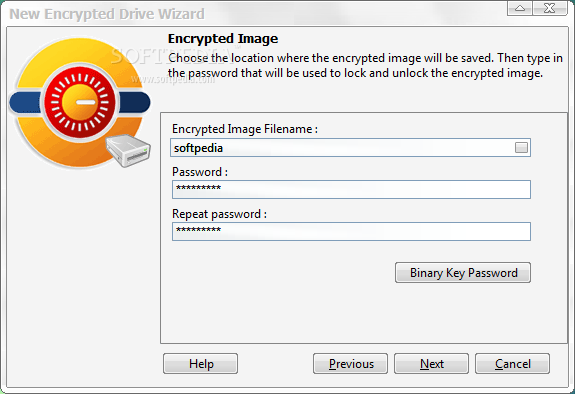Click the 'Encrypted Image Filename :' label
The image size is (575, 394).
(245, 129)
